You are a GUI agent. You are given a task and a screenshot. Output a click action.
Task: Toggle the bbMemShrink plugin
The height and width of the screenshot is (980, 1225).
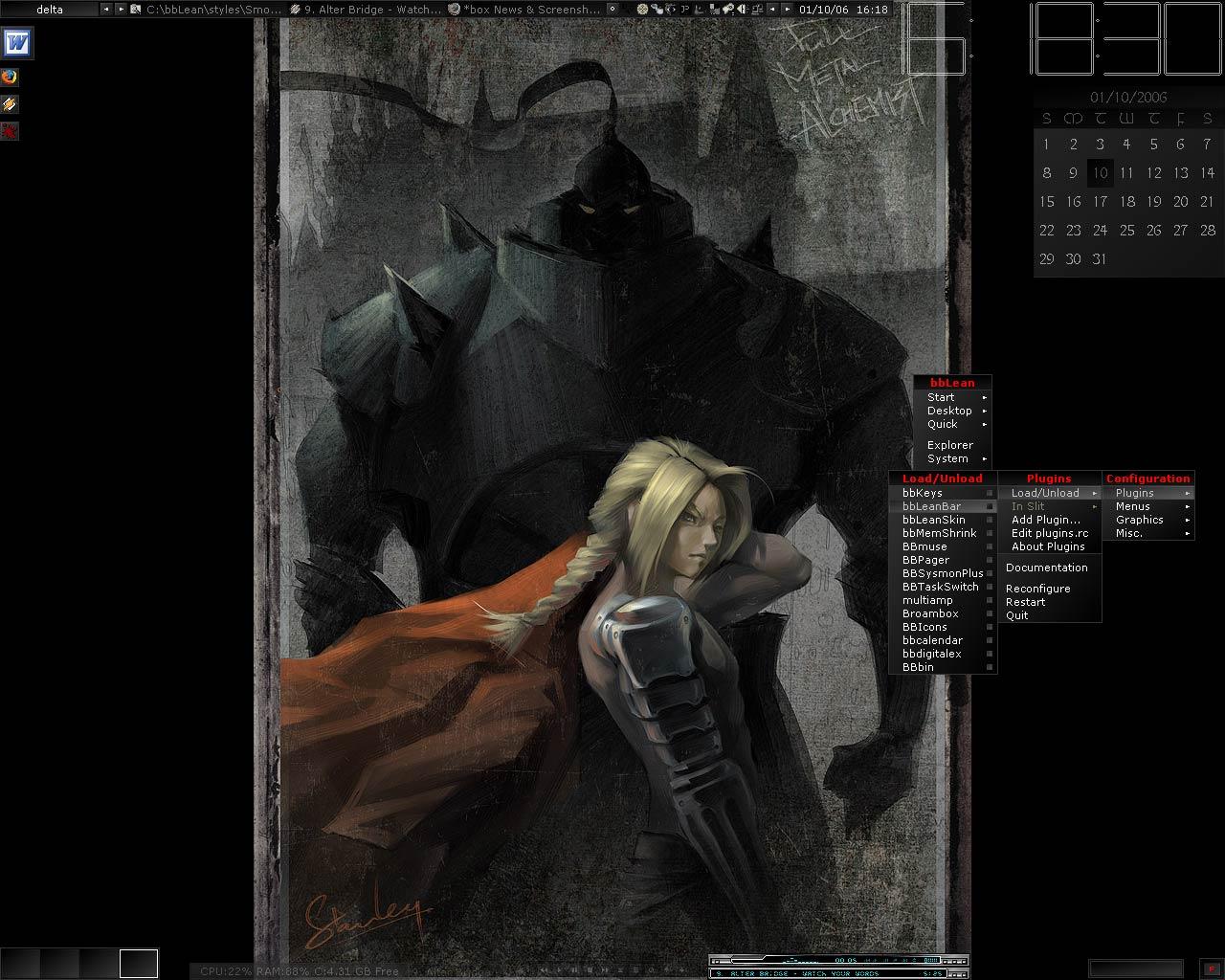[x=943, y=533]
